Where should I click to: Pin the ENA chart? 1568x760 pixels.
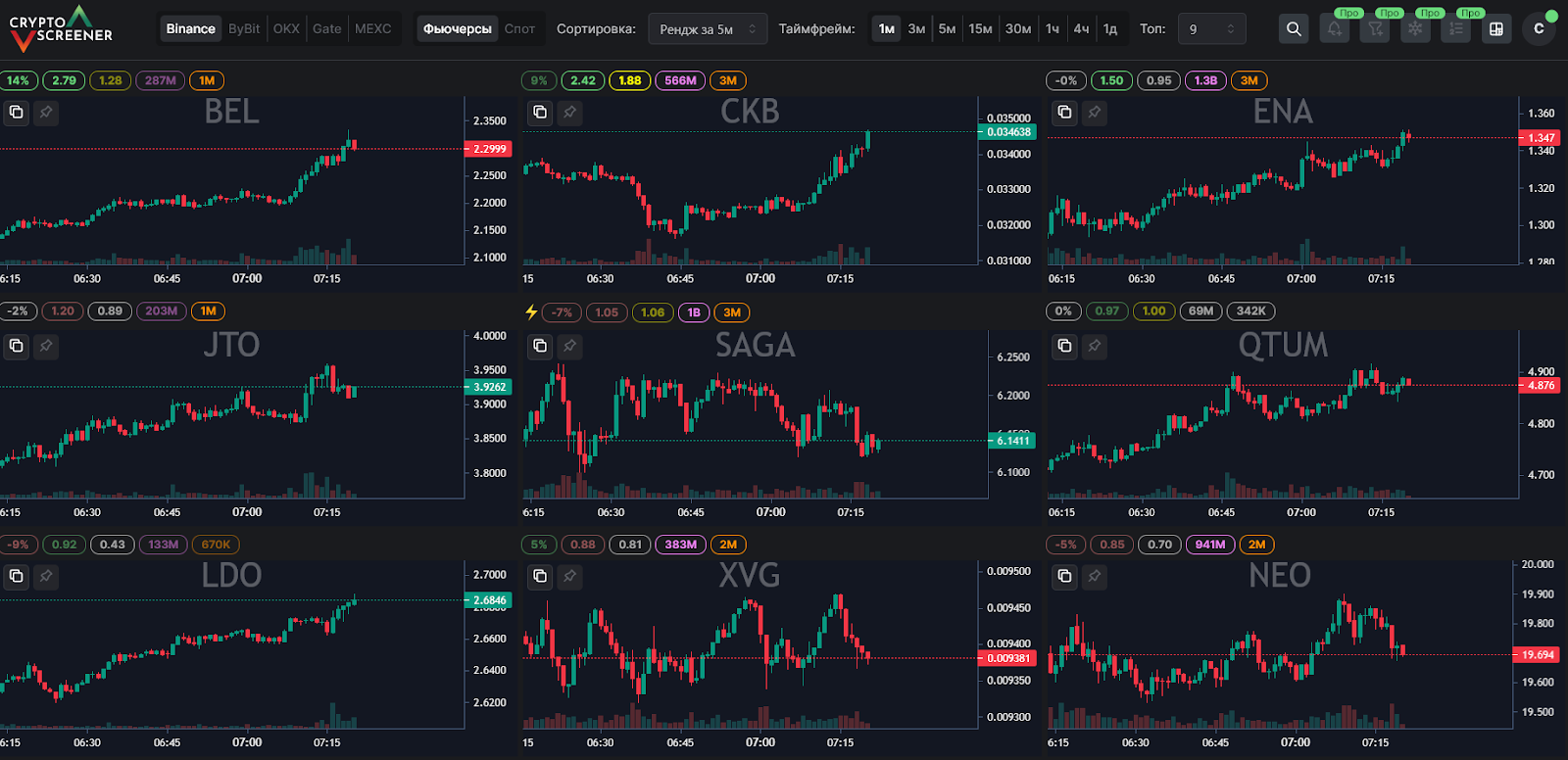1095,112
